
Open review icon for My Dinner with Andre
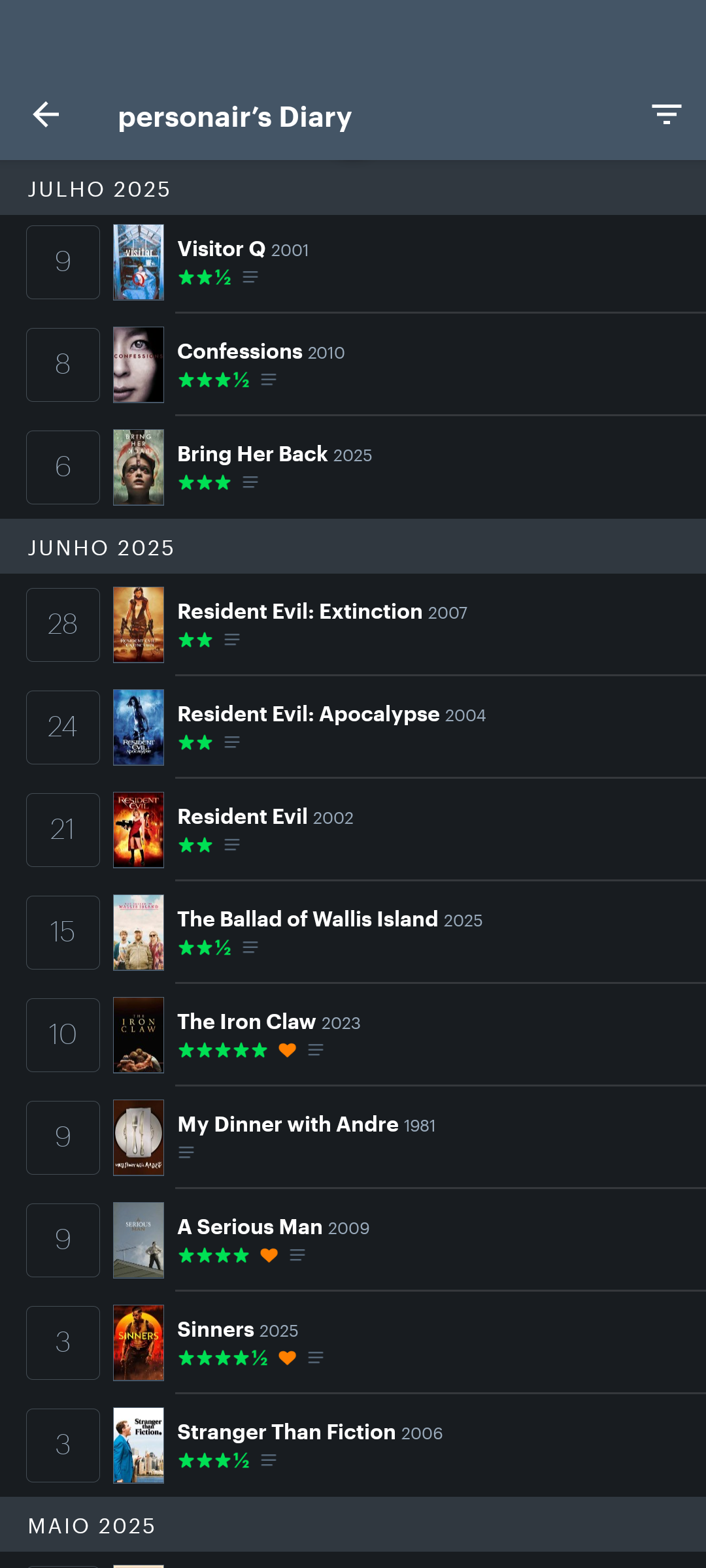click(186, 1152)
